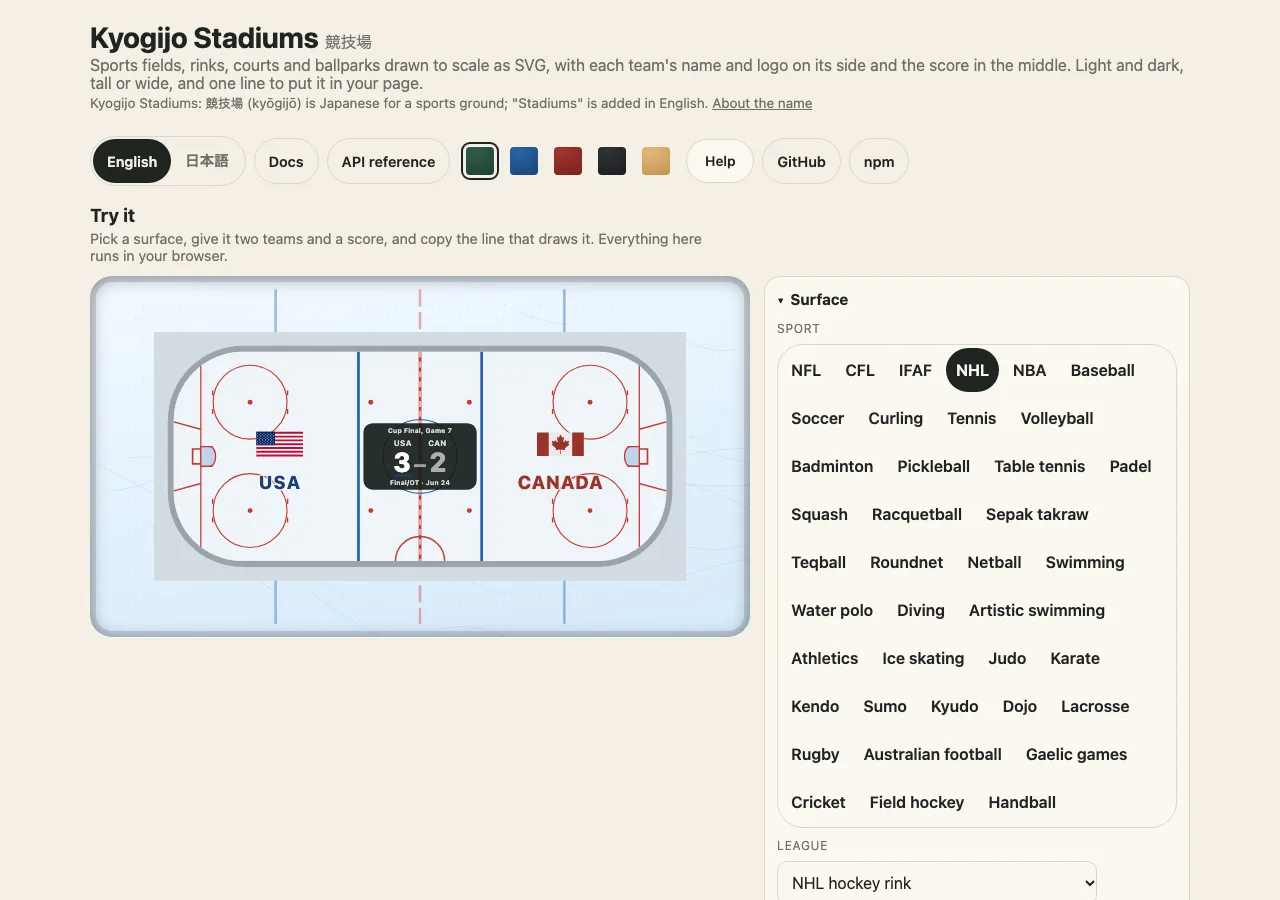
Task: Select Diving sport option
Action: (921, 610)
